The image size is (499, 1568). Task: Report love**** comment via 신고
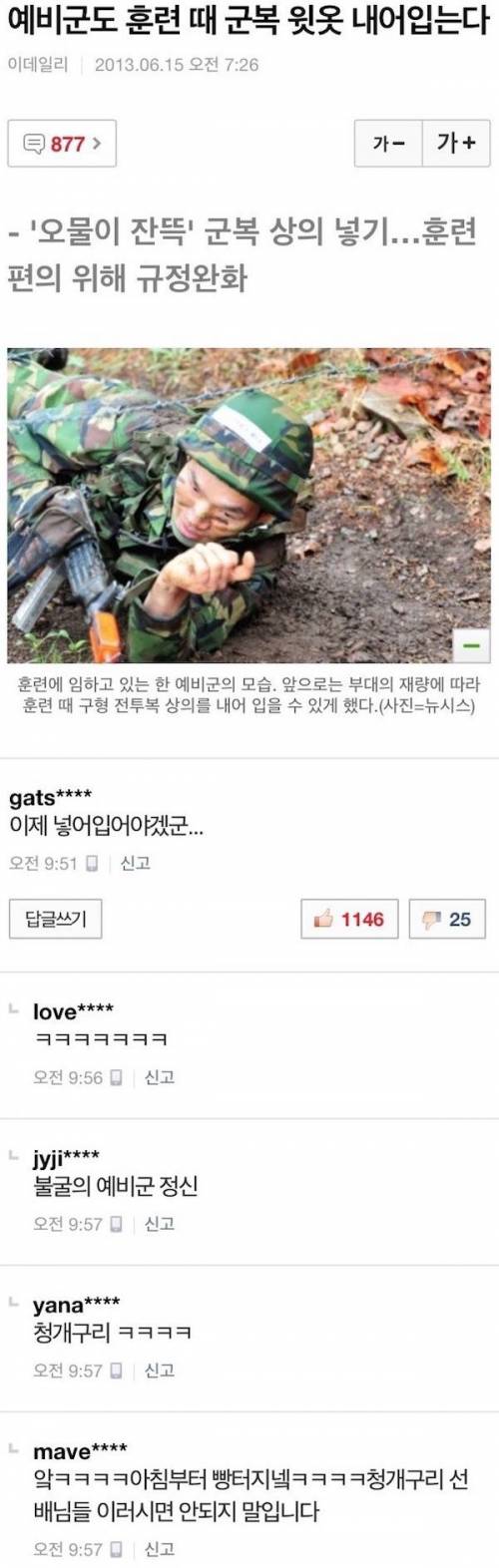tap(159, 1077)
